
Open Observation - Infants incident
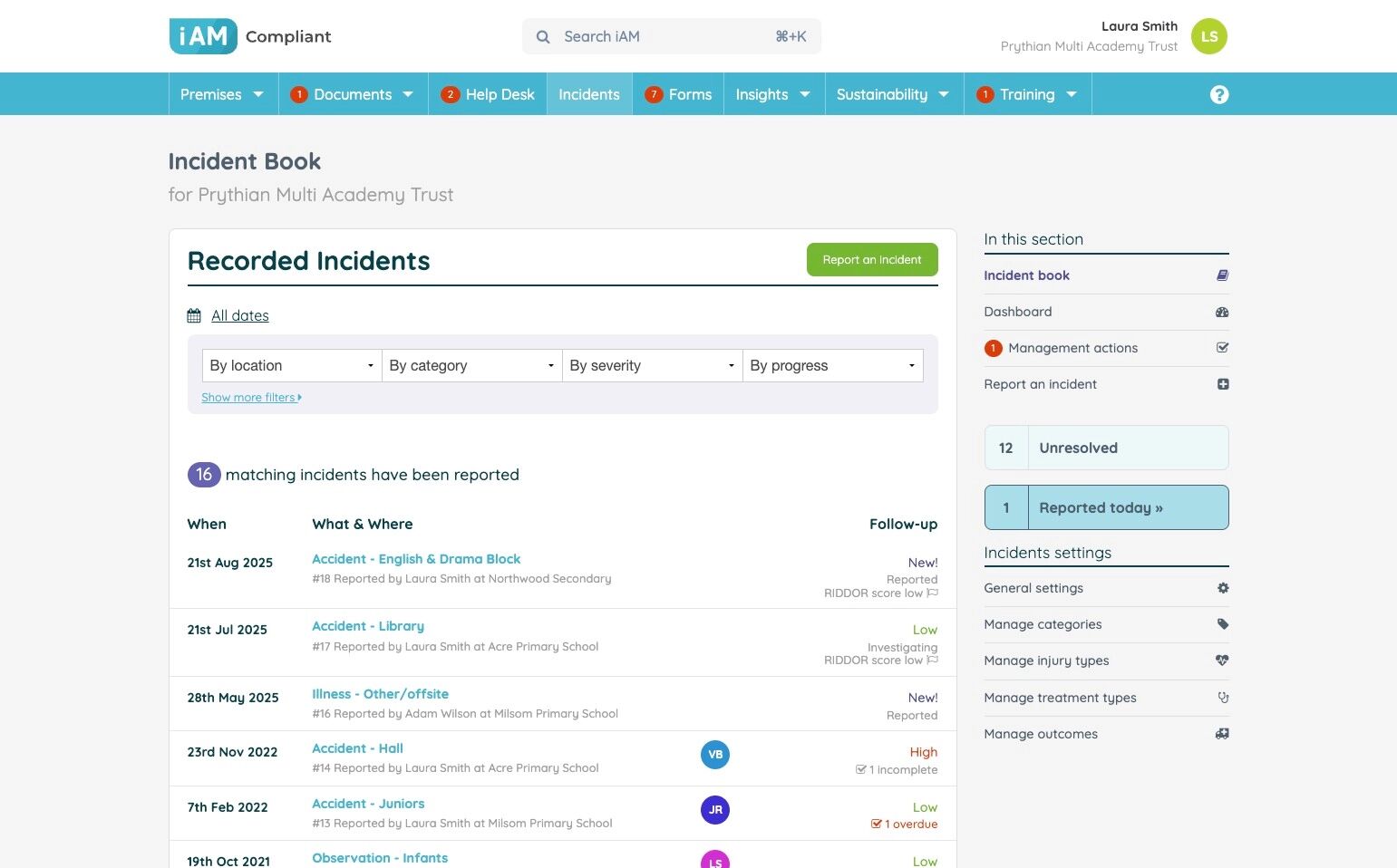(380, 858)
